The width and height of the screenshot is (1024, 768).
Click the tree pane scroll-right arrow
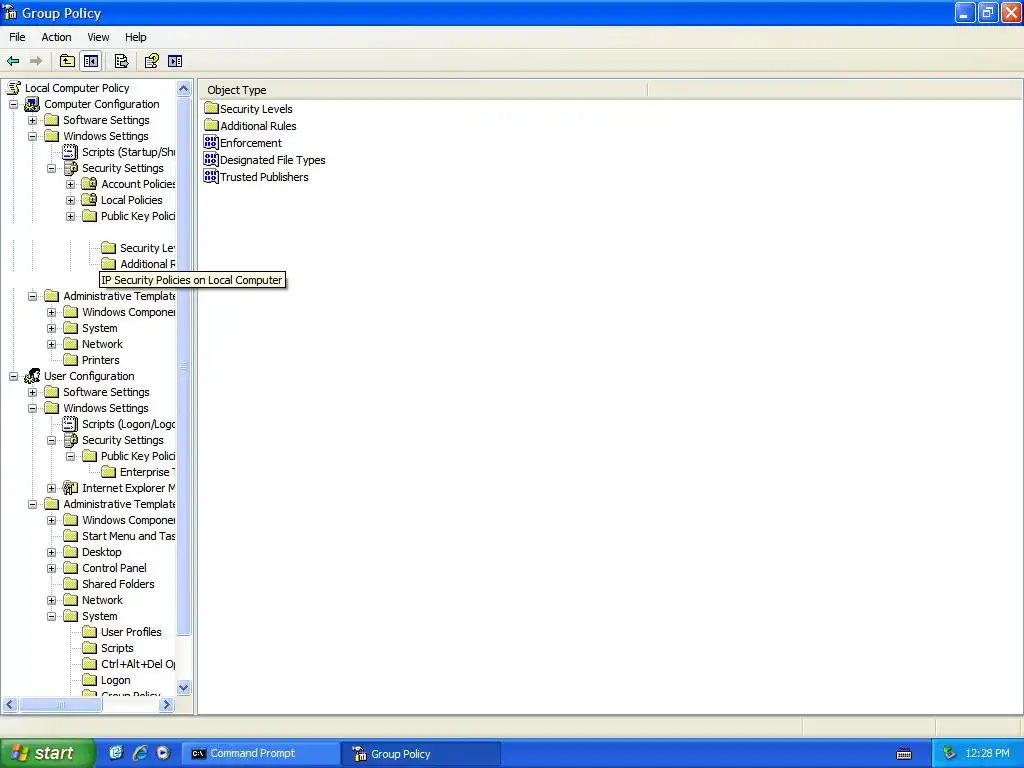167,705
